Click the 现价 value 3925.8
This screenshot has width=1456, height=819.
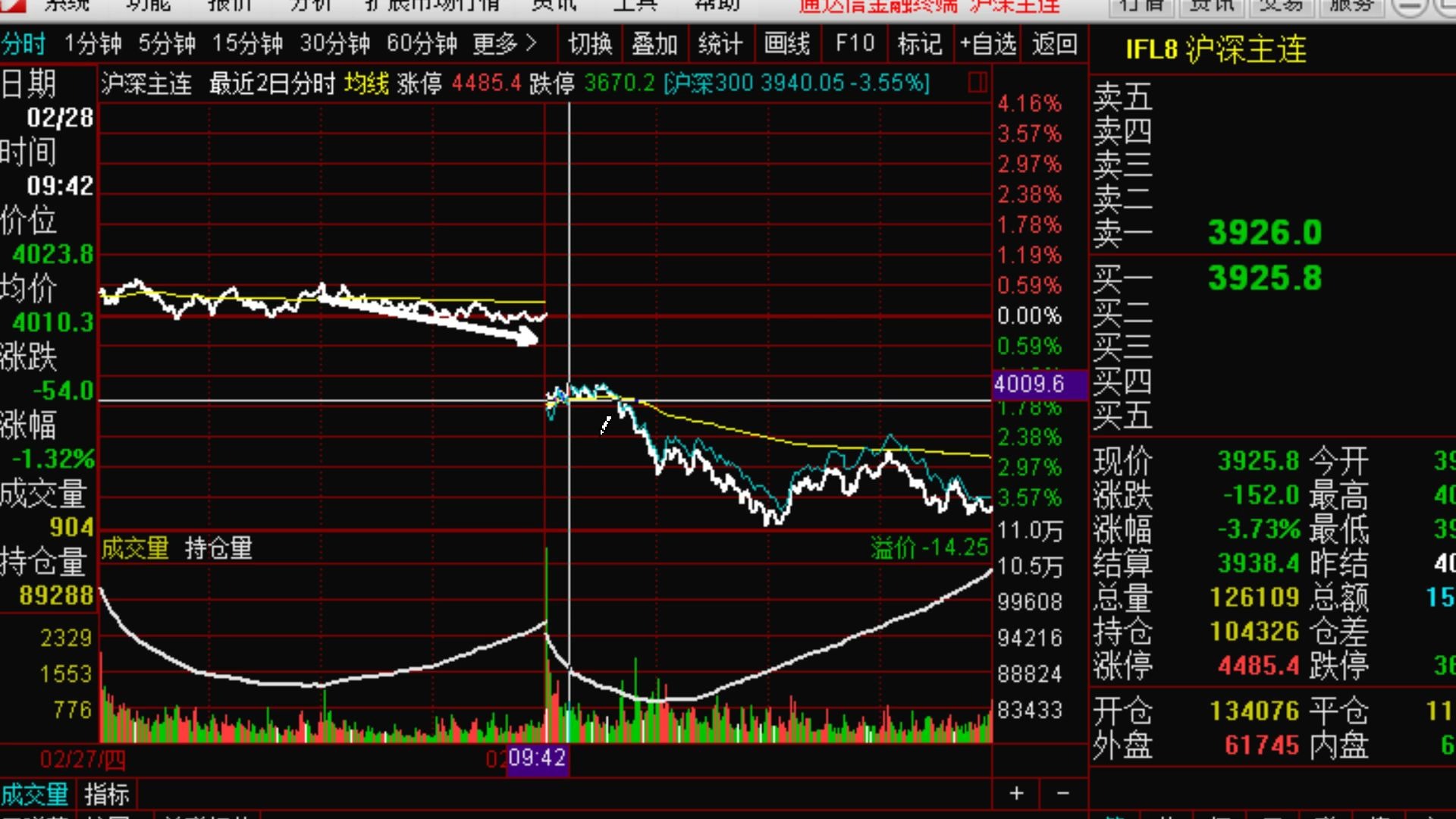(1258, 460)
